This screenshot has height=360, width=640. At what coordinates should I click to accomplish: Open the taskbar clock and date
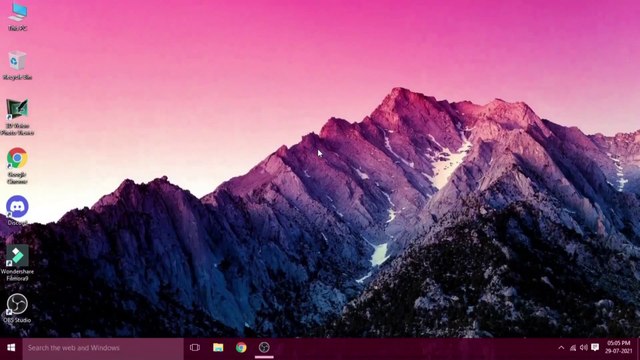click(x=618, y=347)
